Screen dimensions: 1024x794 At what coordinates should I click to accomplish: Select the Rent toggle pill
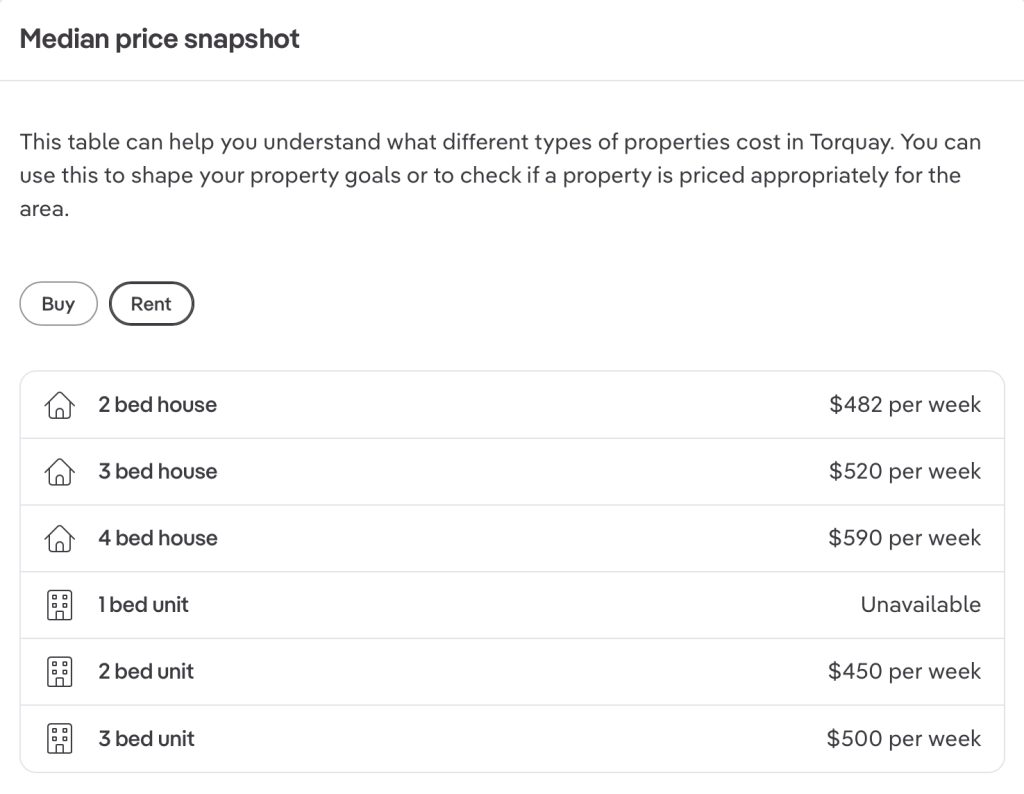tap(151, 304)
